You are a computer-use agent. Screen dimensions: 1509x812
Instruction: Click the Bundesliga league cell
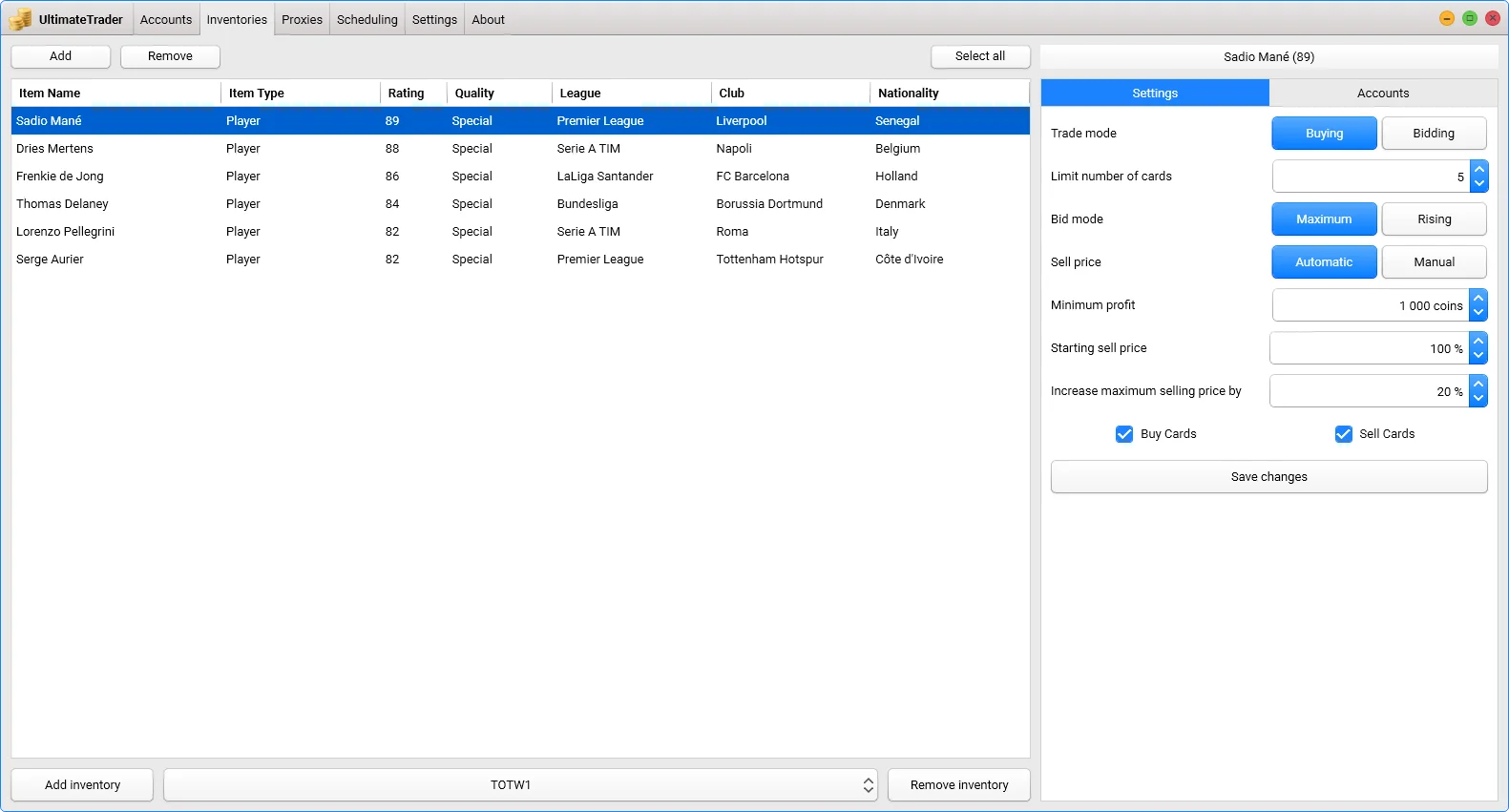pyautogui.click(x=587, y=204)
